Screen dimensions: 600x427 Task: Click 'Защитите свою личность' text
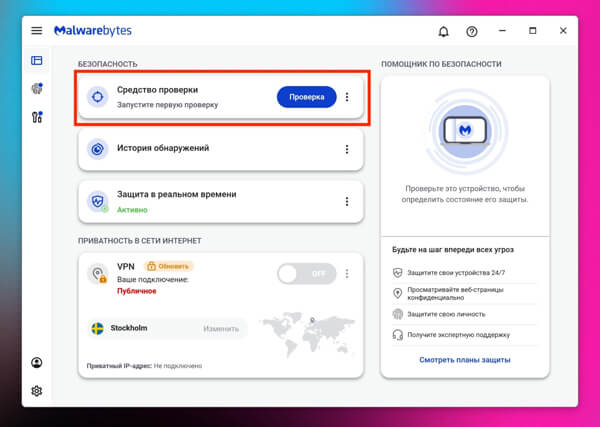tap(446, 314)
